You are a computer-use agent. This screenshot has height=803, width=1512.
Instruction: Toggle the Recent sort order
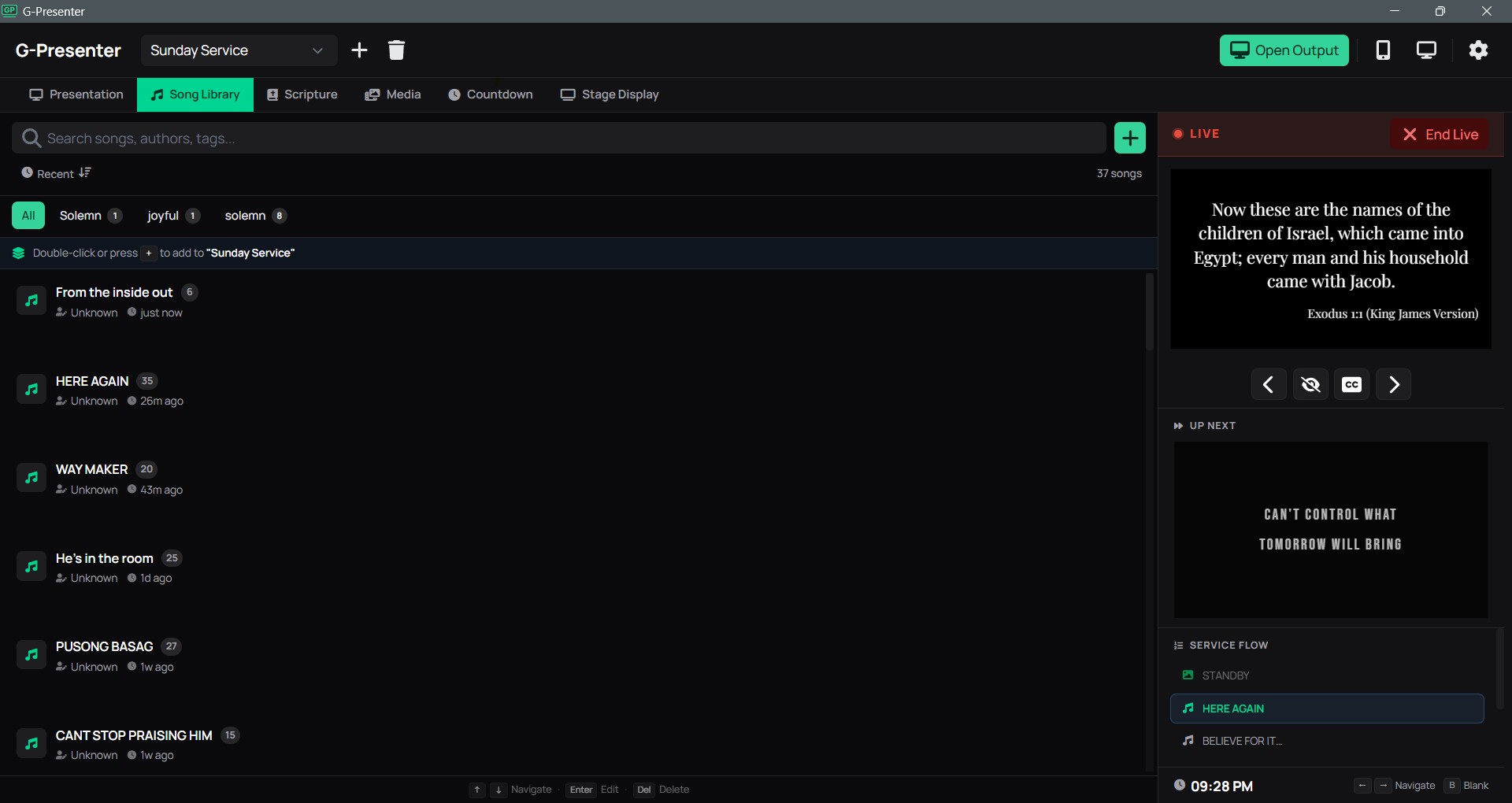tap(54, 173)
